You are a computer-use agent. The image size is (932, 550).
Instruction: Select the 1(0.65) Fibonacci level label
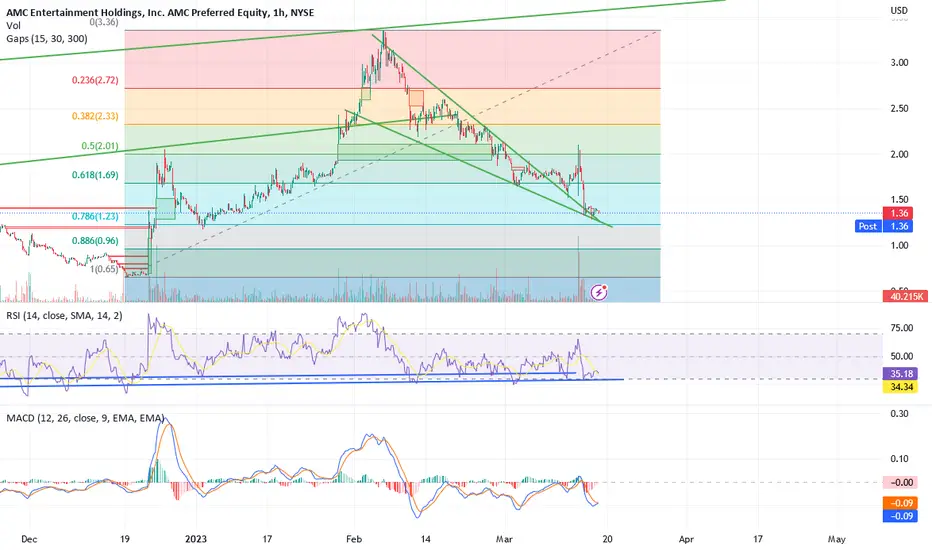coord(104,269)
